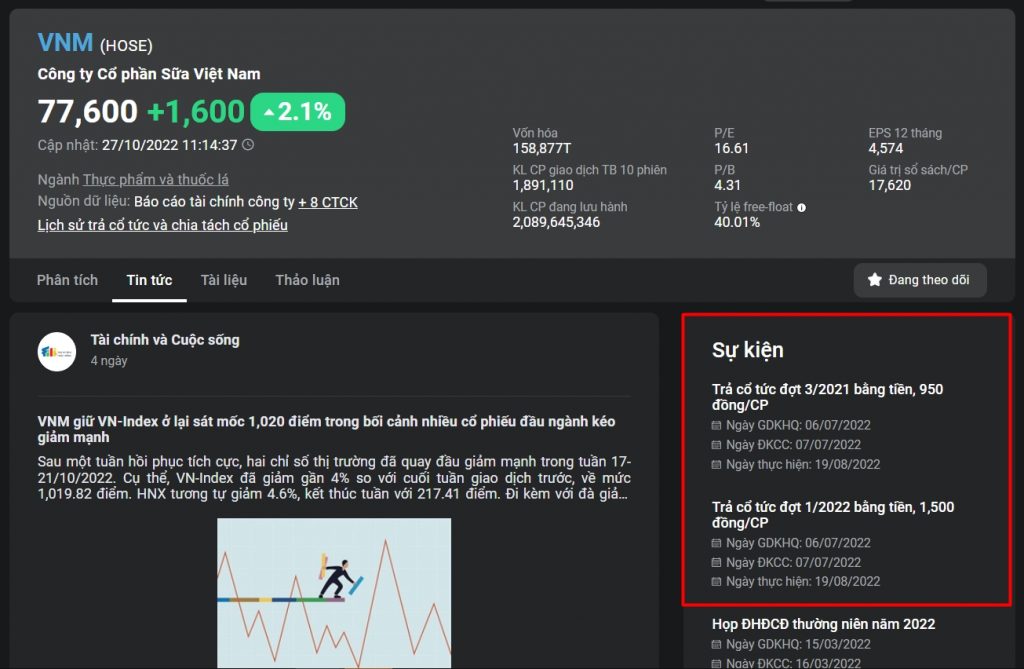Click calendar icon beside Ngày ĐKCC in đợt 3/2021 event
The width and height of the screenshot is (1024, 669).
click(x=716, y=445)
